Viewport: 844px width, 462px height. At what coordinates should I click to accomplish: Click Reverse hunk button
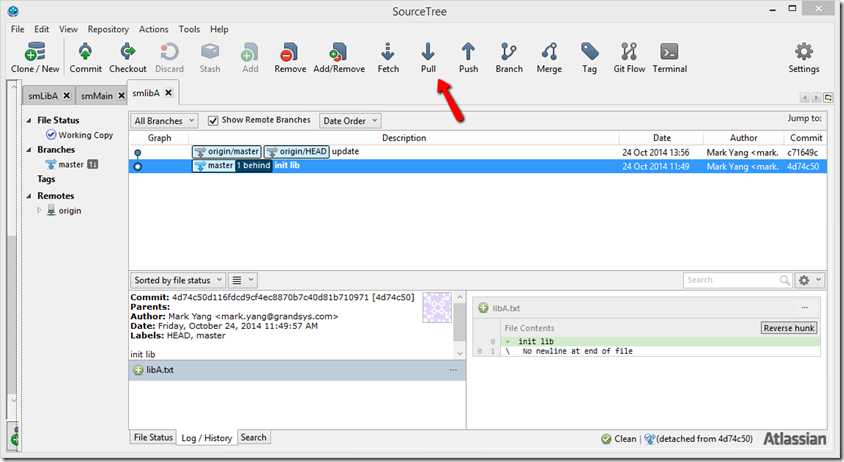789,328
